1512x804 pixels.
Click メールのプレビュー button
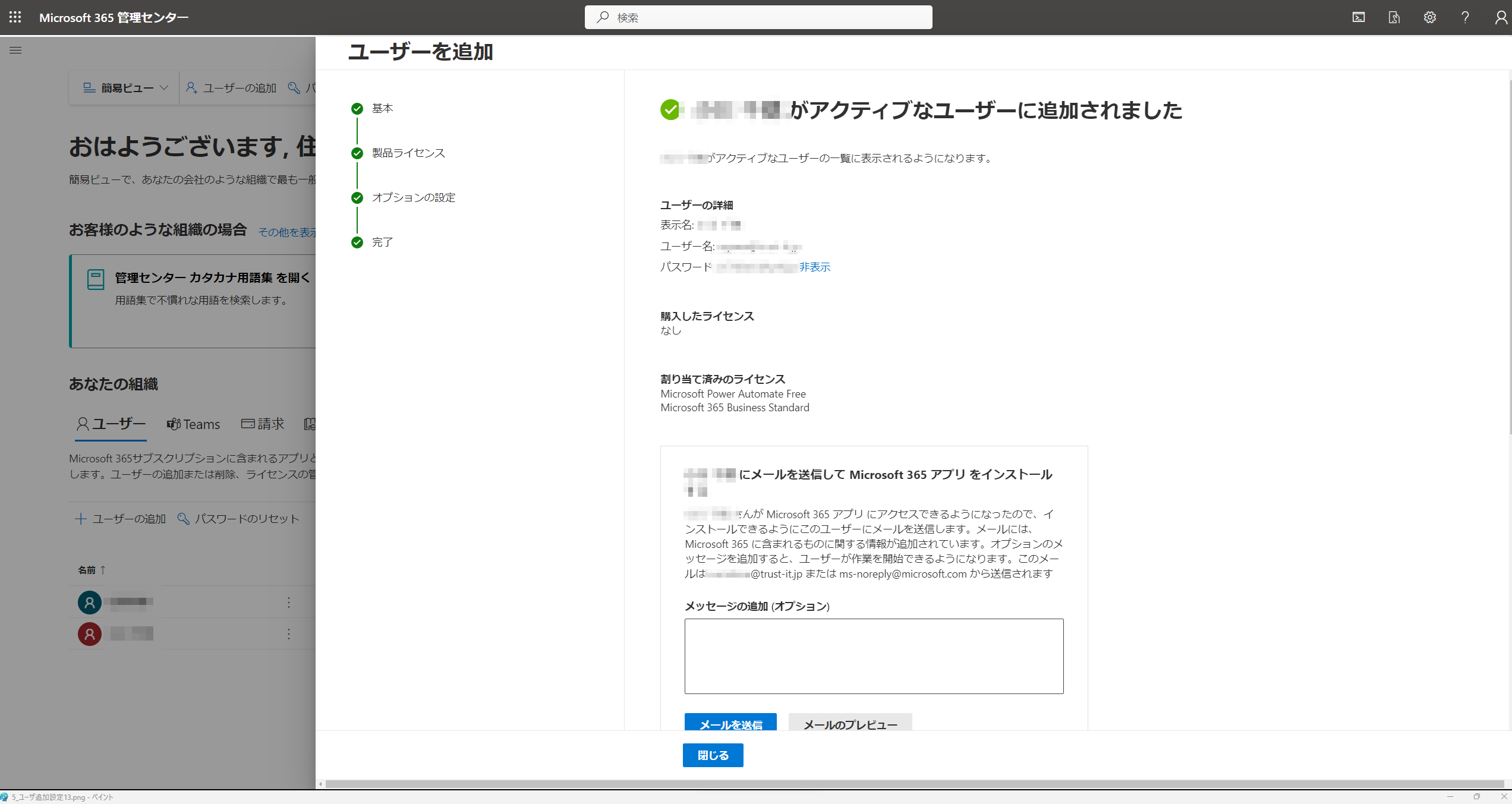850,723
